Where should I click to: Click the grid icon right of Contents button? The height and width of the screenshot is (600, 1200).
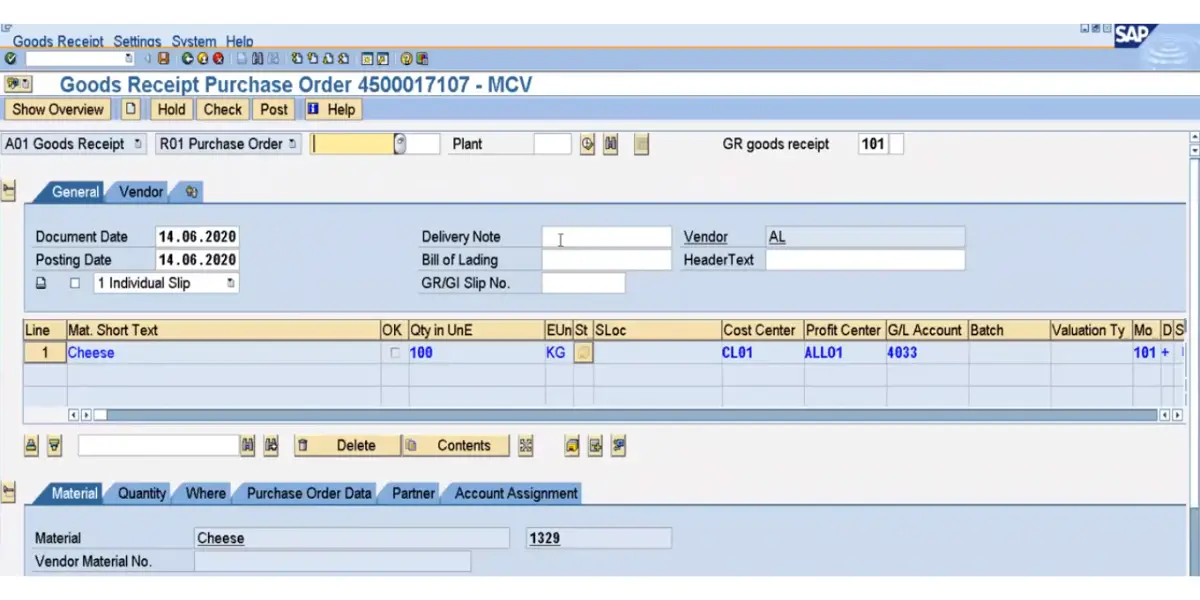[526, 446]
